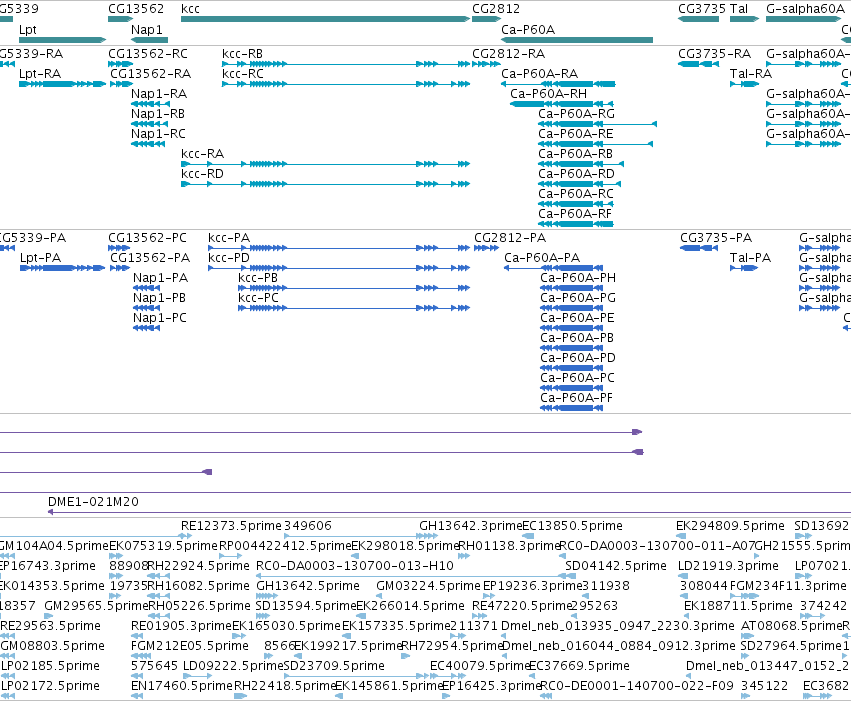Click the kcc gene feature bar
The width and height of the screenshot is (851, 701).
[x=325, y=19]
